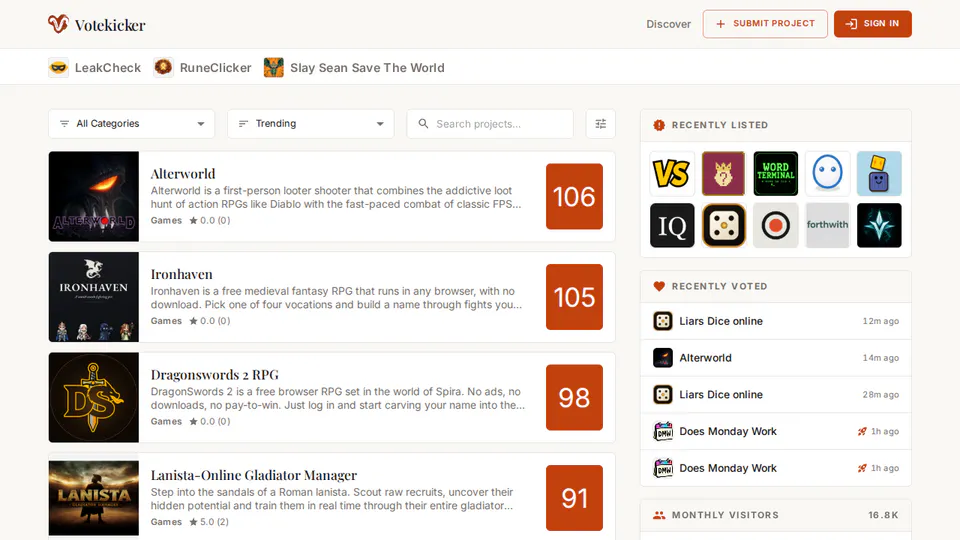960x540 pixels.
Task: Click the Slay Sean Save The World text link
Action: click(x=367, y=68)
